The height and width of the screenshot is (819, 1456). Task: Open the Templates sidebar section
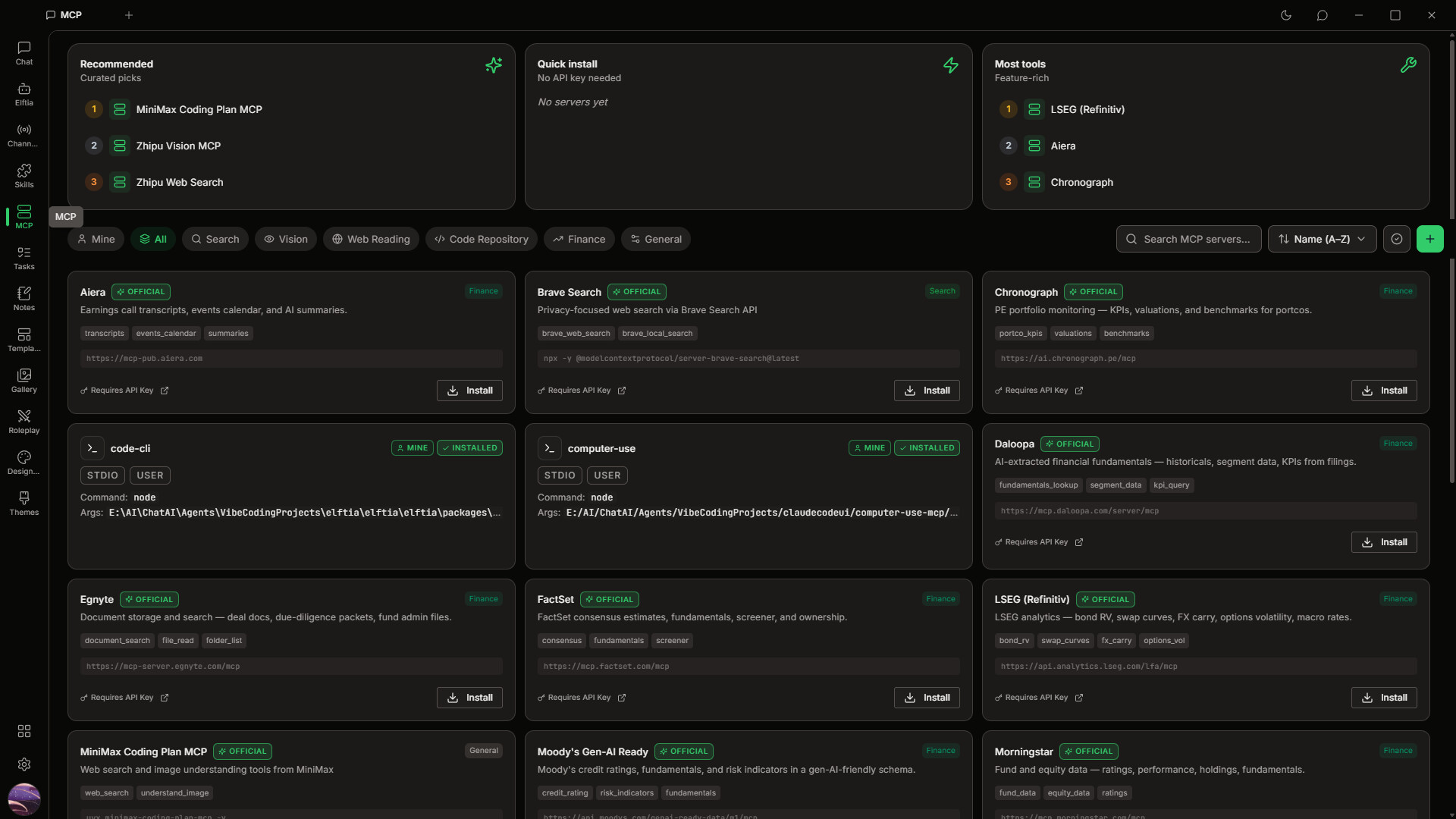[24, 340]
